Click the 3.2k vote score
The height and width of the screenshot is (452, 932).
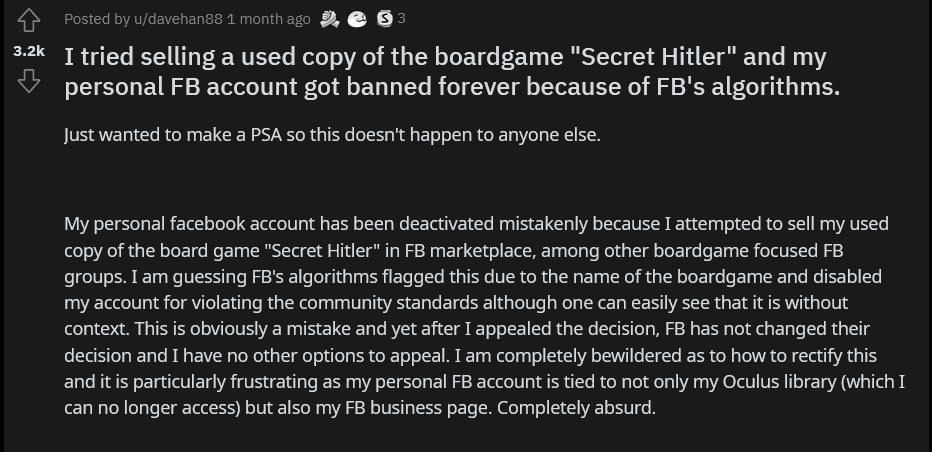pos(29,51)
